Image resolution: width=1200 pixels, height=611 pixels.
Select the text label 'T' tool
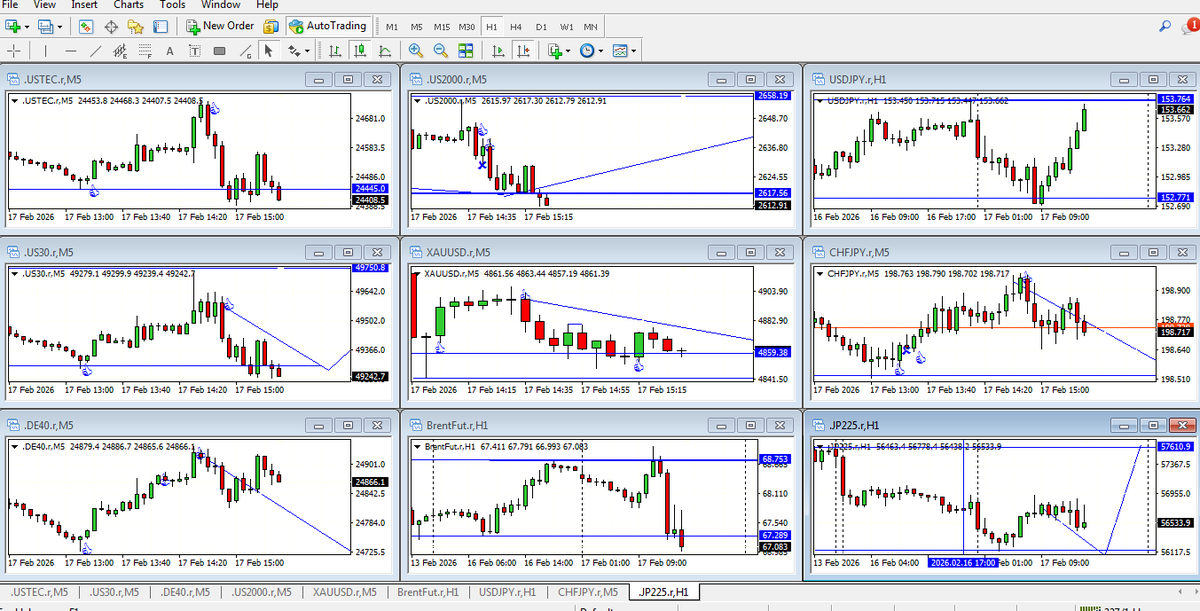[193, 51]
